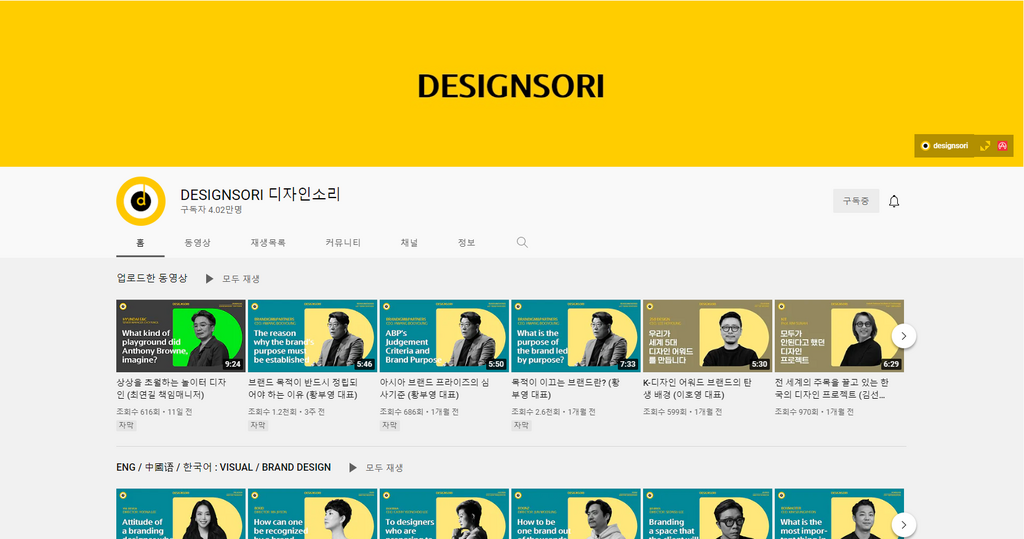Viewport: 1024px width, 539px height.
Task: Play all uploaded videos with 모두 재생
Action: tap(232, 279)
